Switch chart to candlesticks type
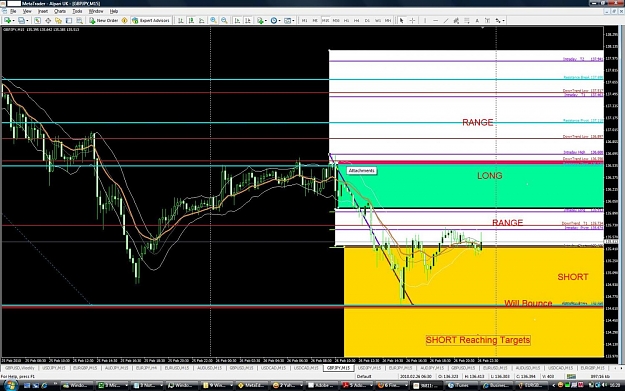625x391 pixels. [191, 20]
